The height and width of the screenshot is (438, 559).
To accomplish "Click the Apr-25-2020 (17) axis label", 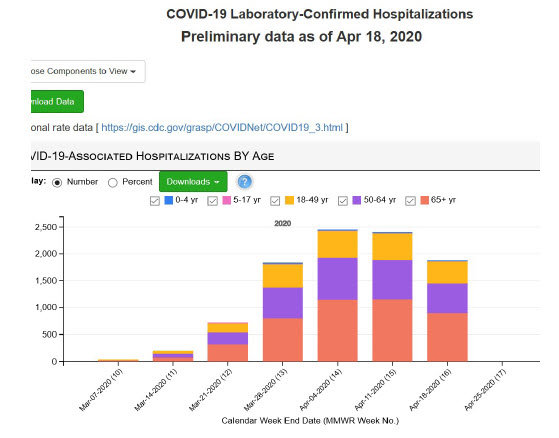I will (485, 390).
